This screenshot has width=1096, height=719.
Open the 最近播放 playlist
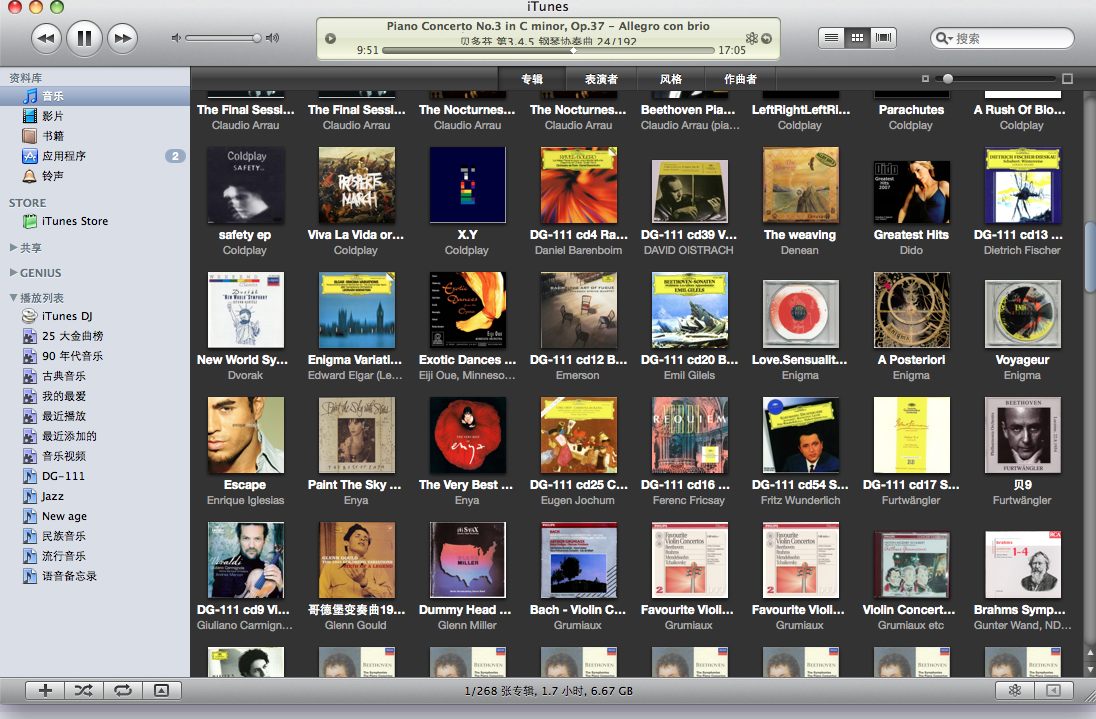(94, 416)
